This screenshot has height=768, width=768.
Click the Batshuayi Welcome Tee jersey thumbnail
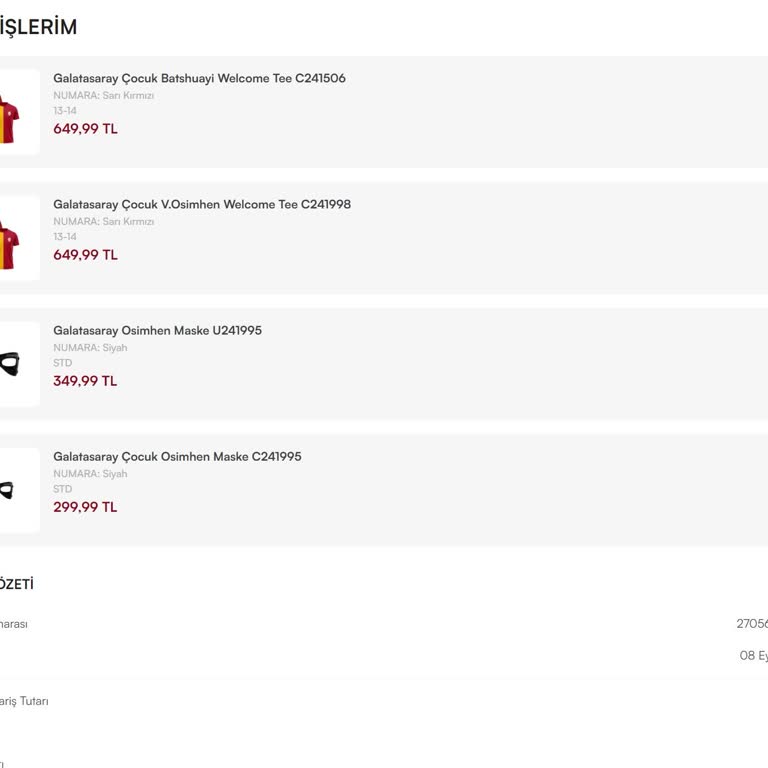tap(12, 112)
